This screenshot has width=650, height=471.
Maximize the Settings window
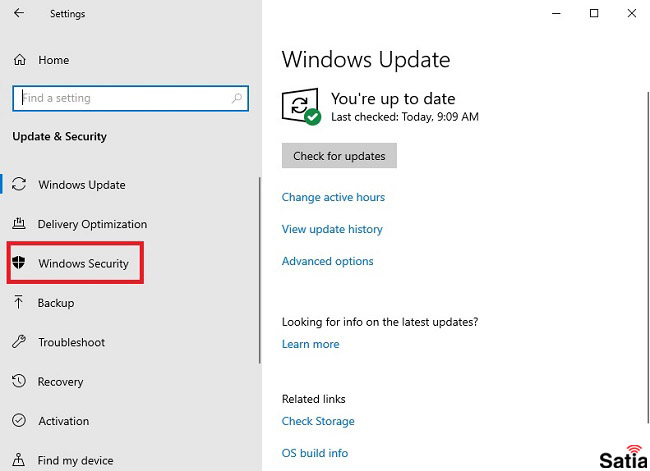pos(594,13)
